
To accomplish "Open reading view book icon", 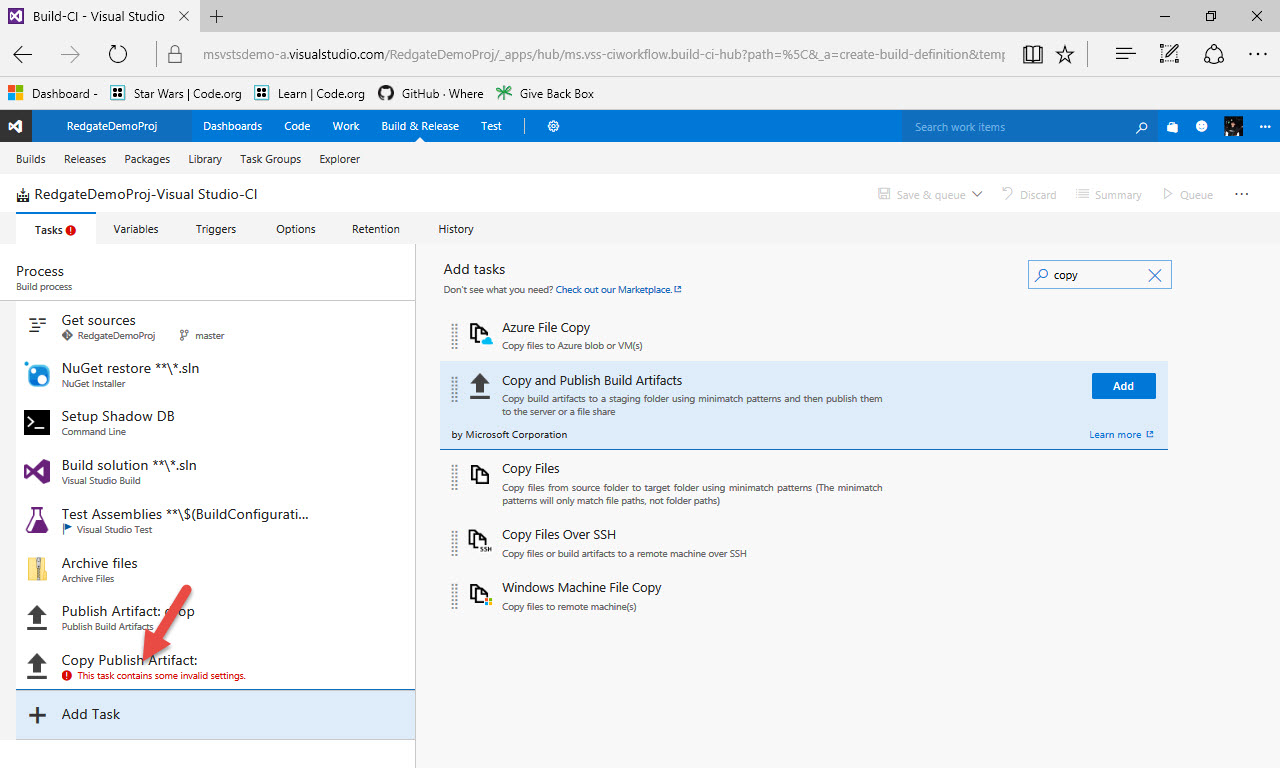I will tap(1033, 54).
